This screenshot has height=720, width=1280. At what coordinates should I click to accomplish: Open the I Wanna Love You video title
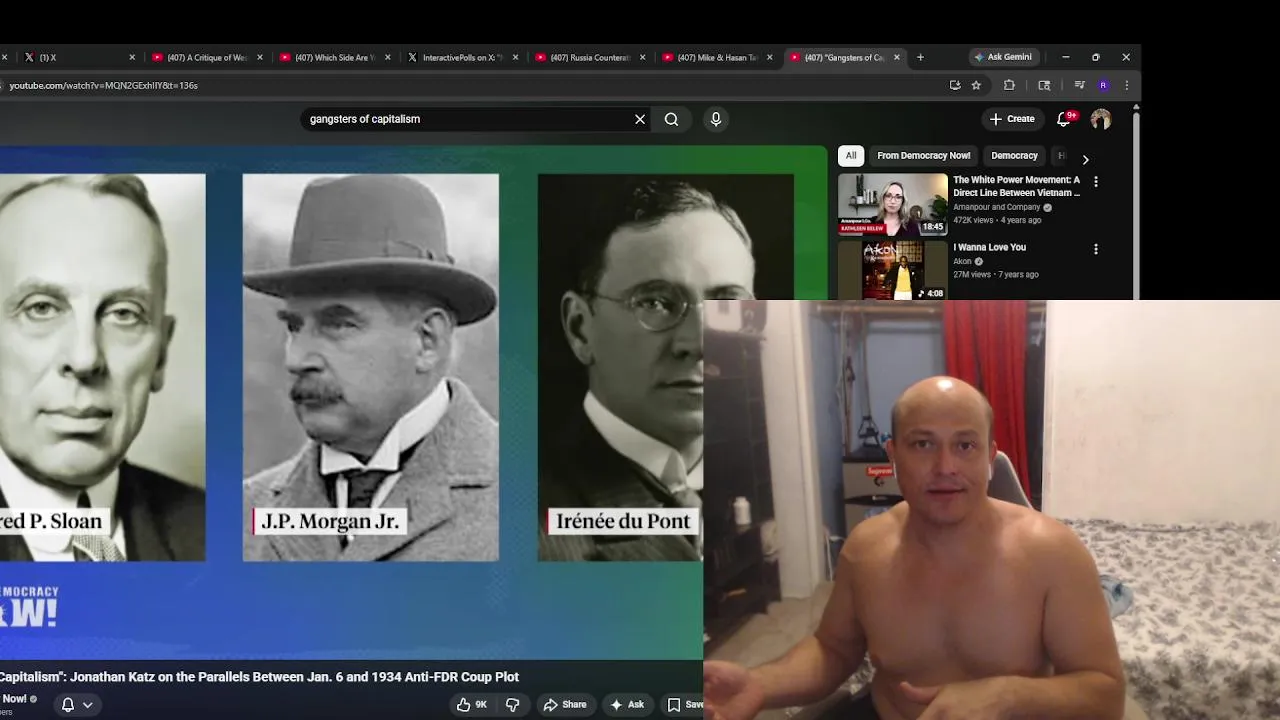(x=989, y=247)
